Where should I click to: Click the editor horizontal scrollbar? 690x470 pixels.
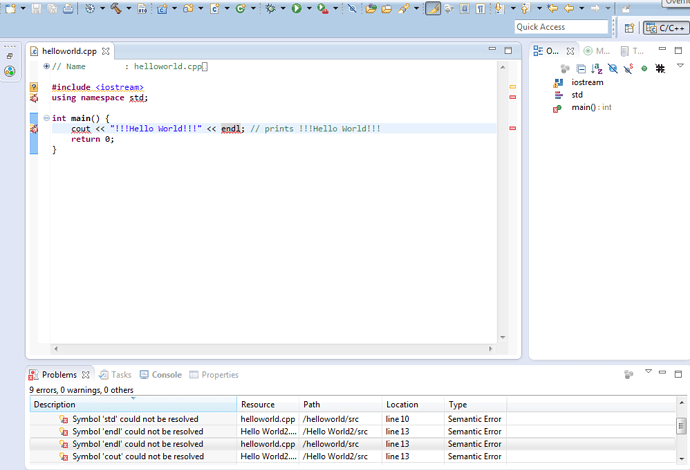pos(270,350)
